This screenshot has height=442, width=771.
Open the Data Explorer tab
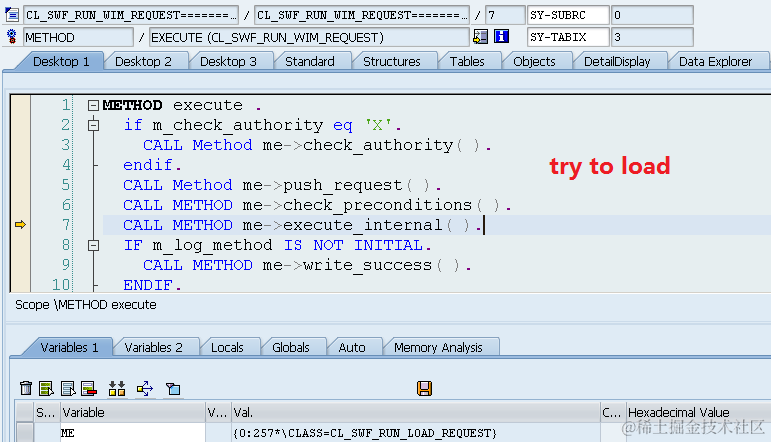715,61
